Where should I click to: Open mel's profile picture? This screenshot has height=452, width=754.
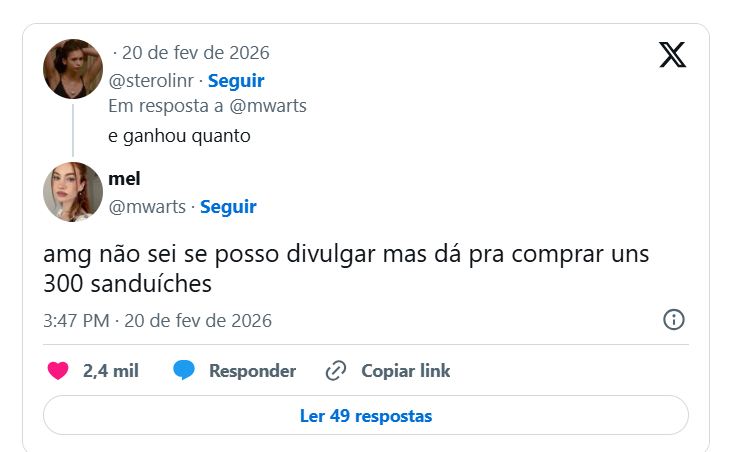[73, 192]
